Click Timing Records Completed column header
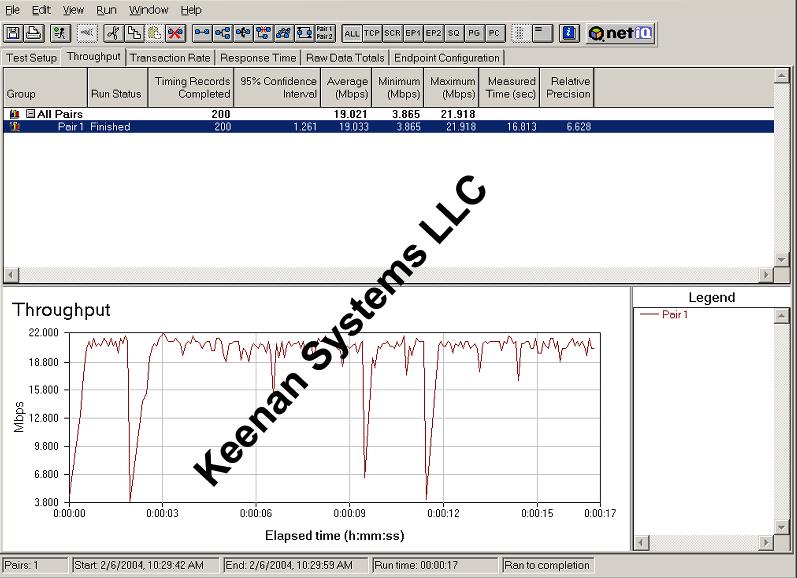797x578 pixels. (x=191, y=87)
